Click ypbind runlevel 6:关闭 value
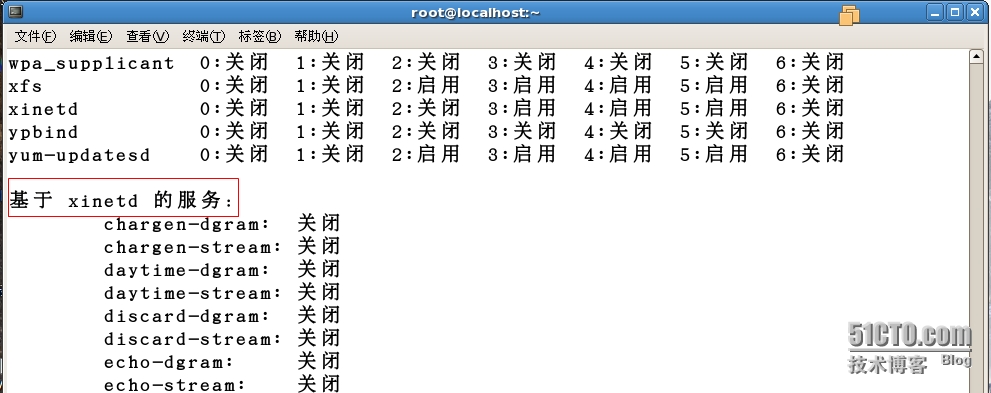Screen dimensions: 991x393 810,132
